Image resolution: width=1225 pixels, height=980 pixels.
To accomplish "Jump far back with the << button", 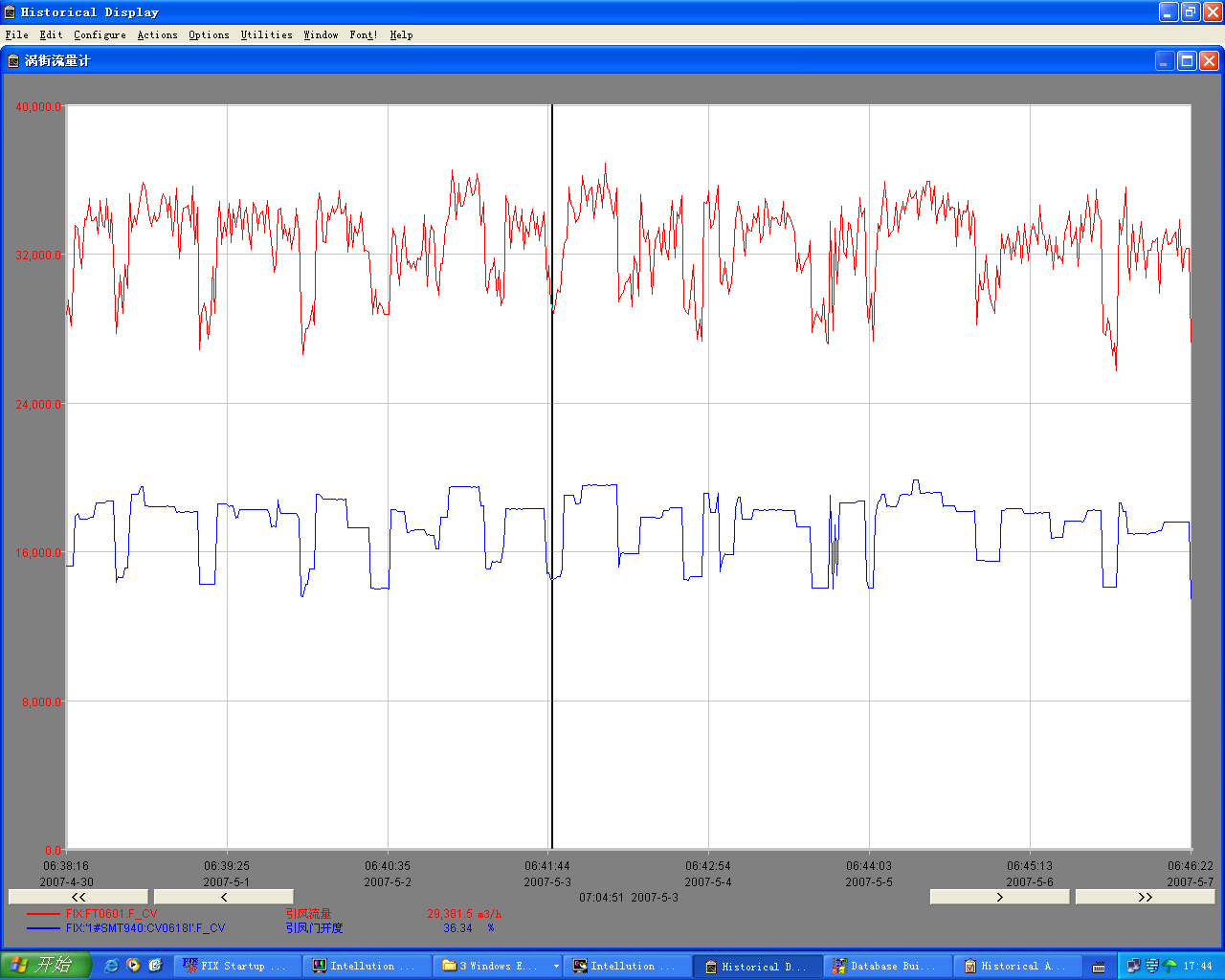I will 78,897.
